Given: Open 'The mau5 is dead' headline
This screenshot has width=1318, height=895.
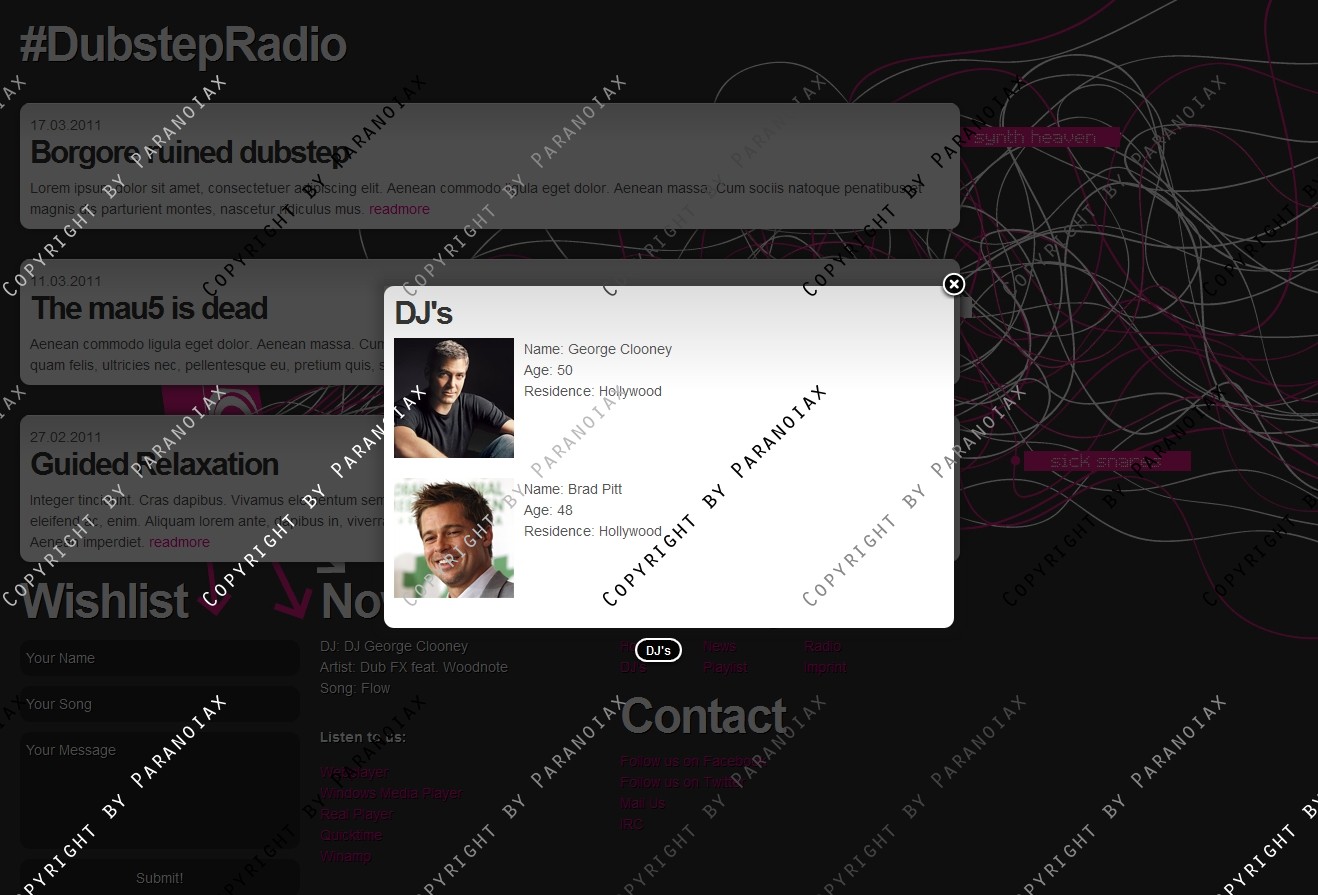Looking at the screenshot, I should click(x=149, y=308).
